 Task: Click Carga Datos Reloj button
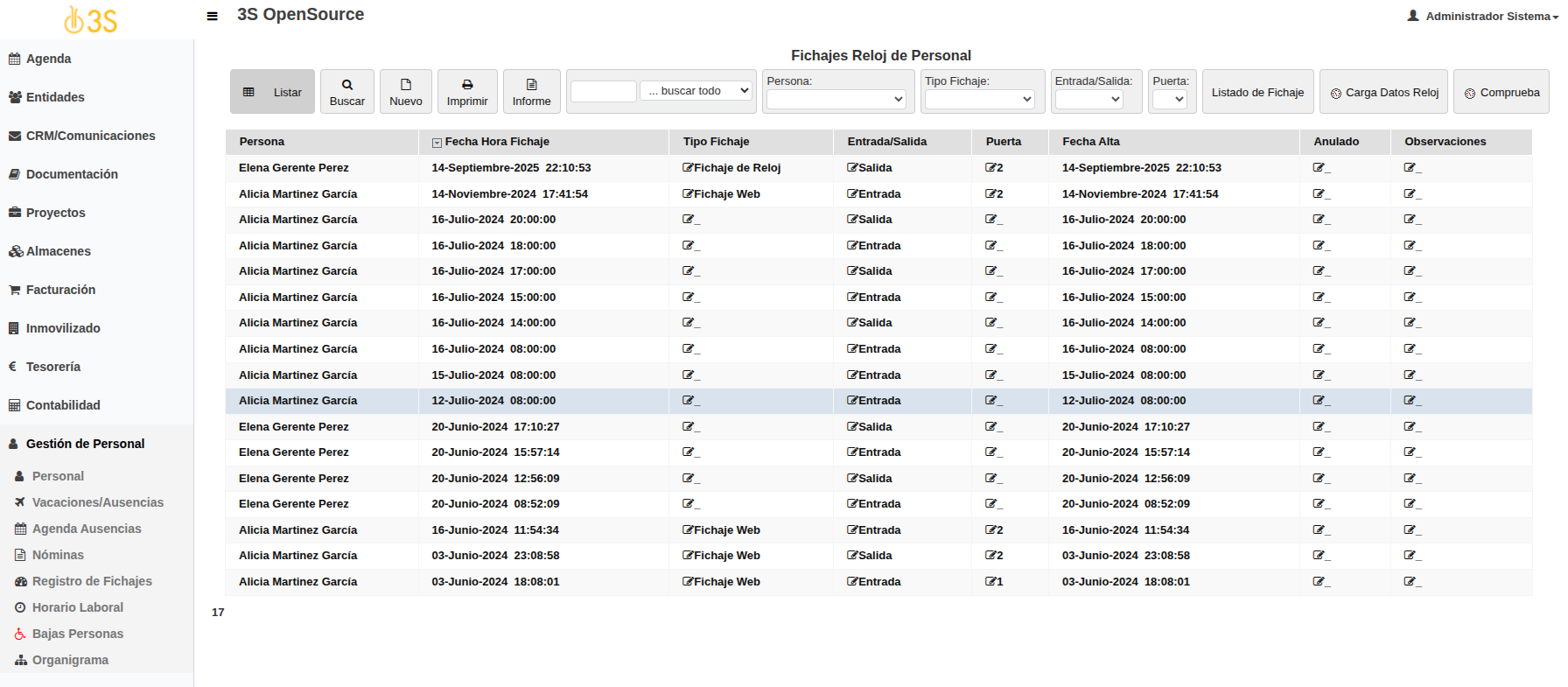[1383, 93]
